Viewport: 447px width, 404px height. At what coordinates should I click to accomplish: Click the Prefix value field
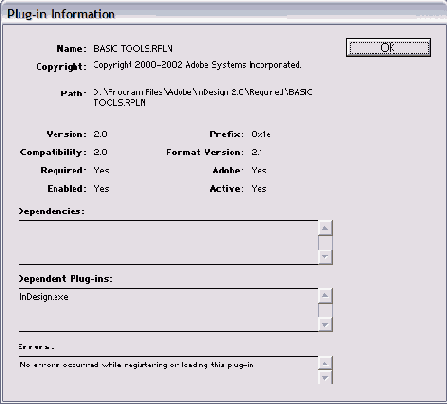261,134
